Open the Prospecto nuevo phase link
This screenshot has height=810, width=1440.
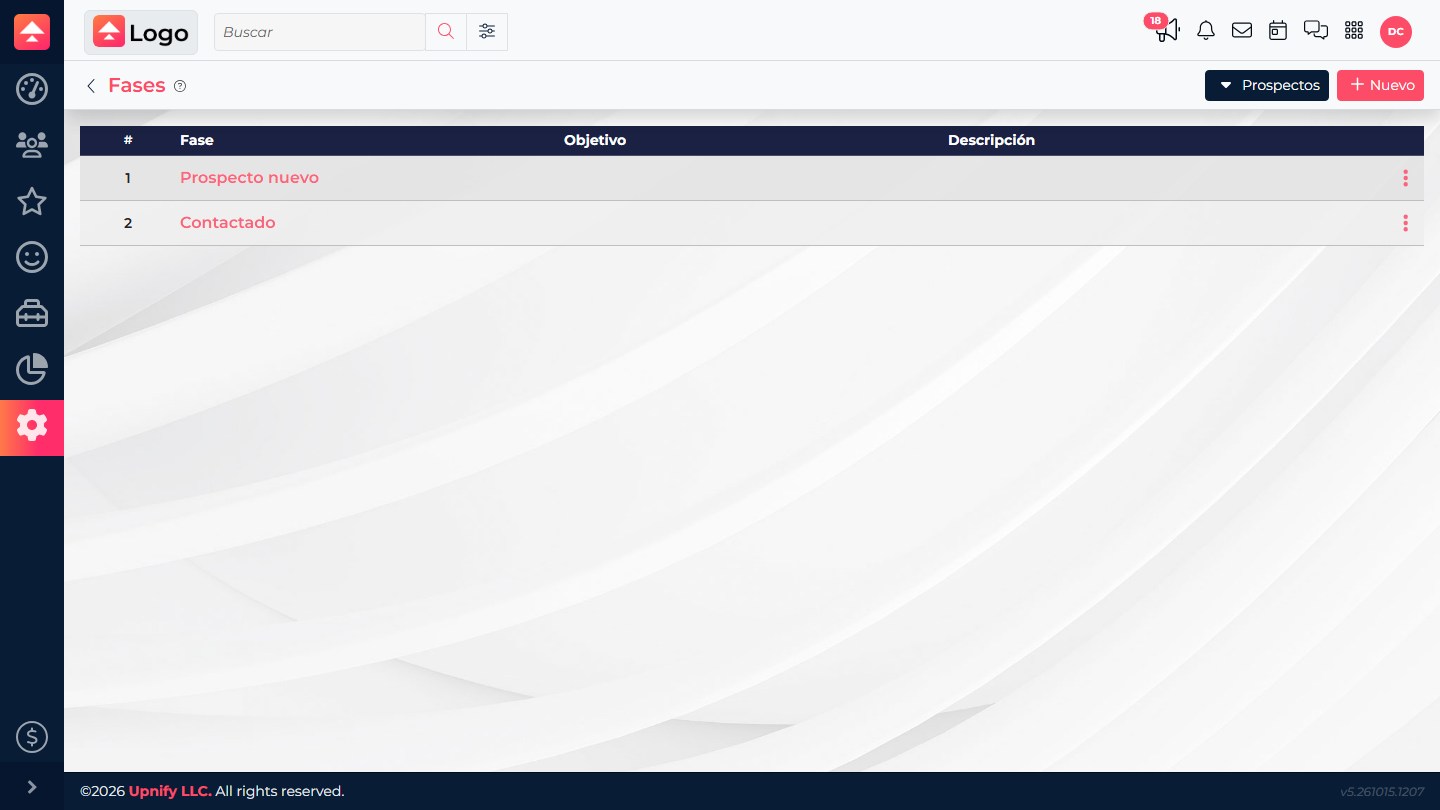(249, 178)
